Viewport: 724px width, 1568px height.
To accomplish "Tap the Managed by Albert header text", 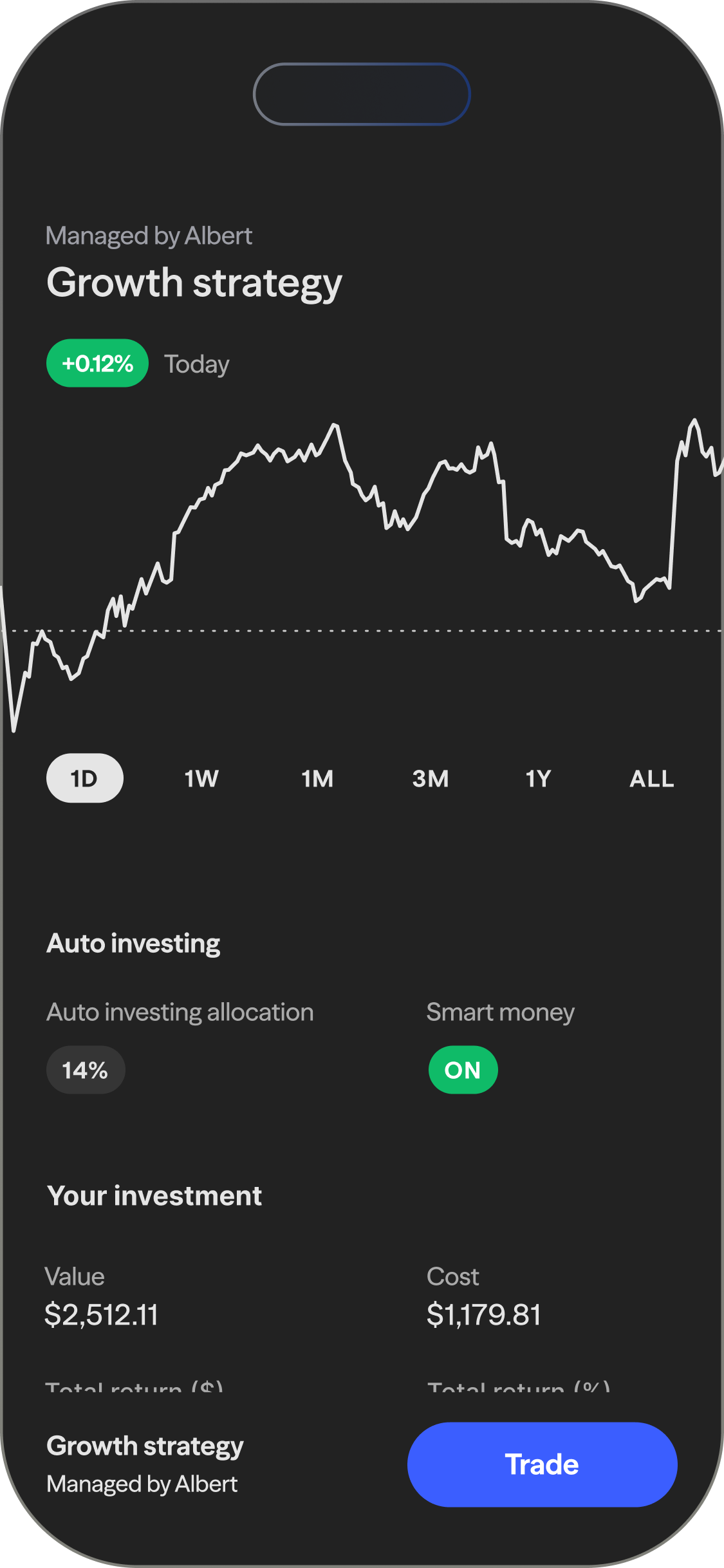I will tap(149, 236).
